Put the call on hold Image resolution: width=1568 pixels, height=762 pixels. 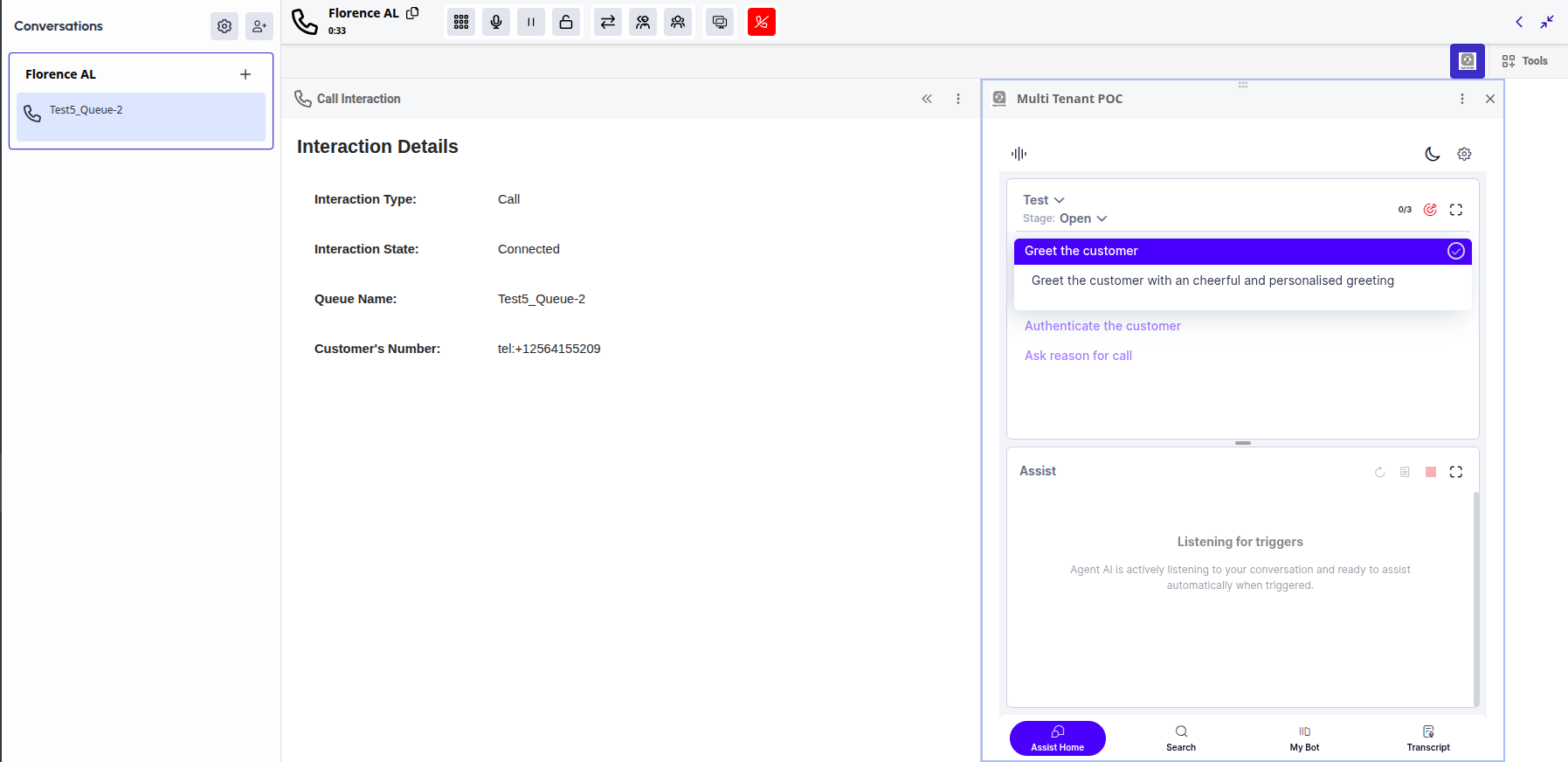pos(531,22)
